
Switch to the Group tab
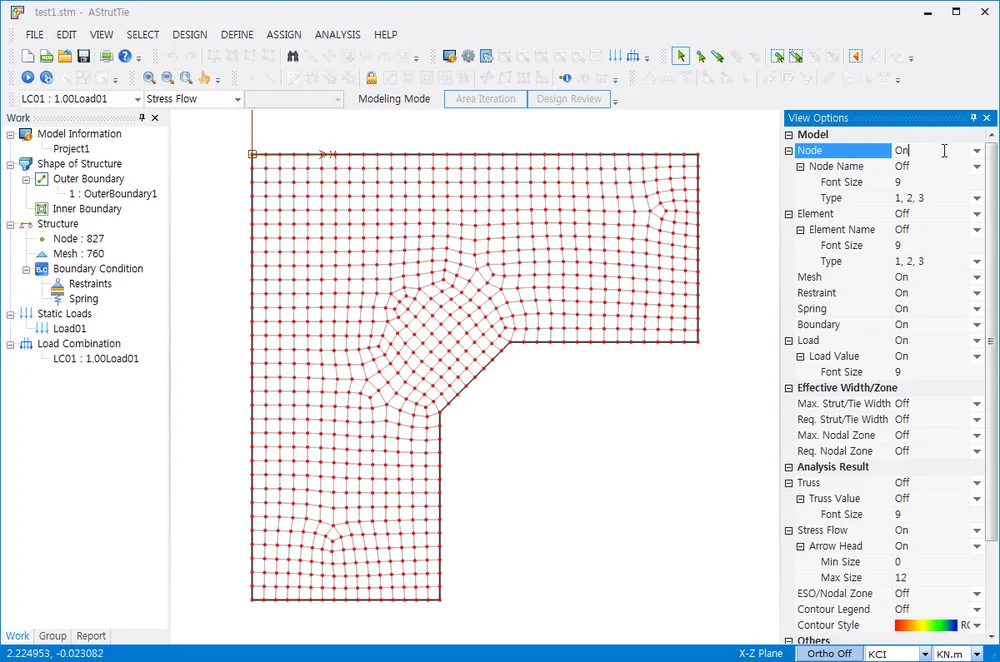52,636
